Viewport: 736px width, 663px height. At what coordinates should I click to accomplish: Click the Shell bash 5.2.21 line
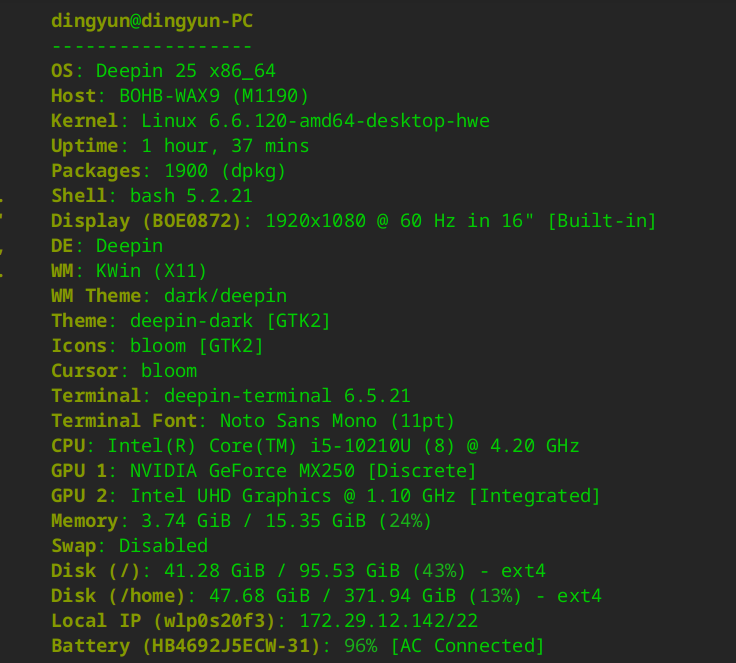[152, 196]
